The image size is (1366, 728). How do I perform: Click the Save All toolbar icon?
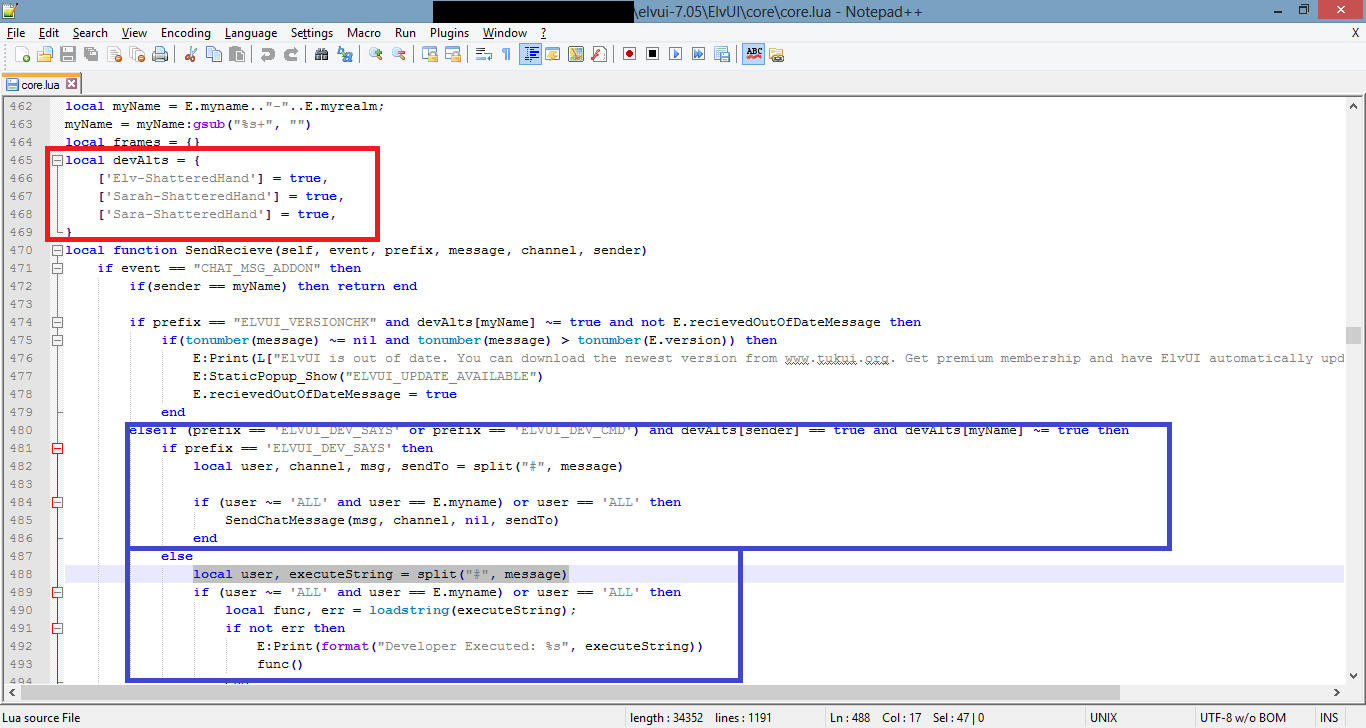(x=91, y=54)
